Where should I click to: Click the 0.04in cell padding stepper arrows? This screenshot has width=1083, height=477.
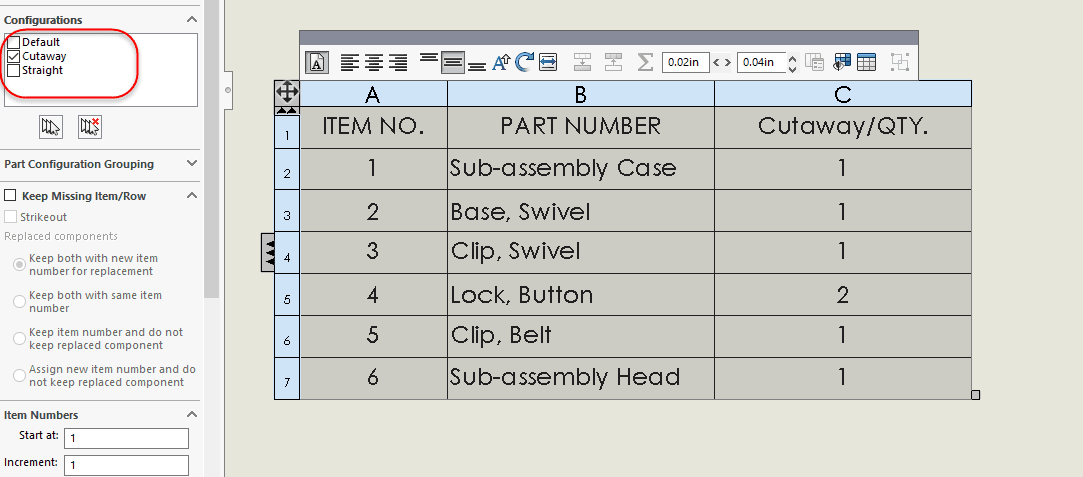pyautogui.click(x=793, y=63)
